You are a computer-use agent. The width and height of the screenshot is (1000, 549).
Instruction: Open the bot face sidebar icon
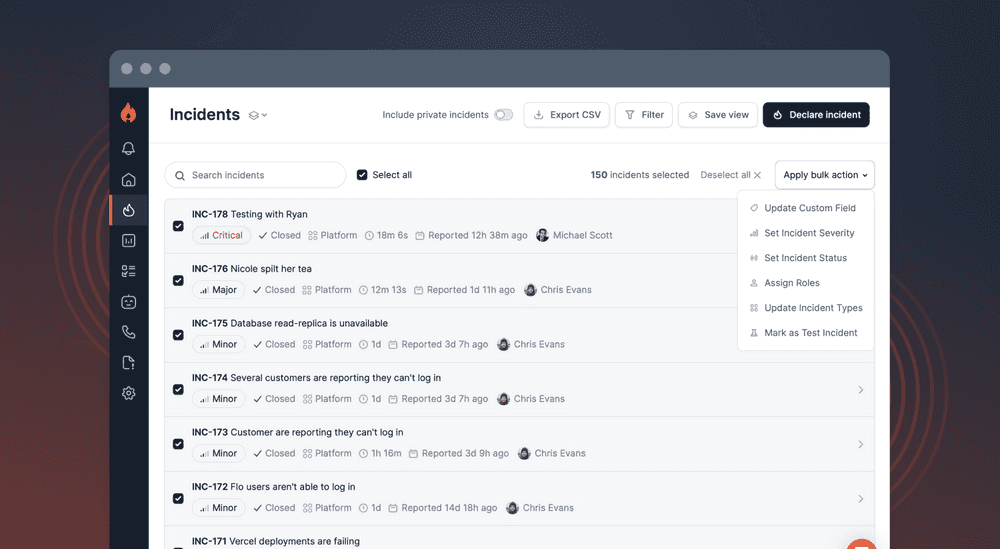pos(128,302)
